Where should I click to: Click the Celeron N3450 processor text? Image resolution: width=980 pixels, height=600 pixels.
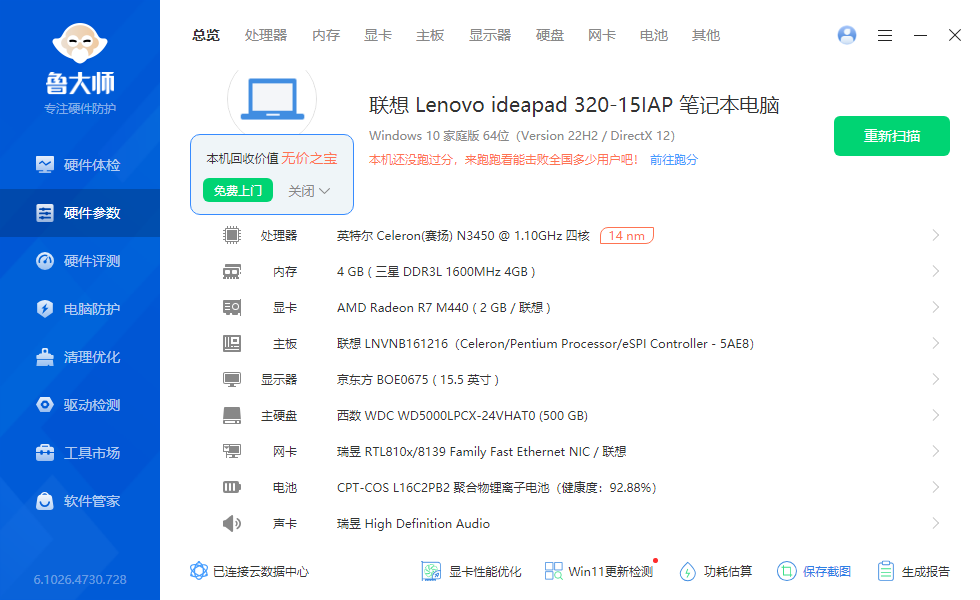(x=463, y=236)
